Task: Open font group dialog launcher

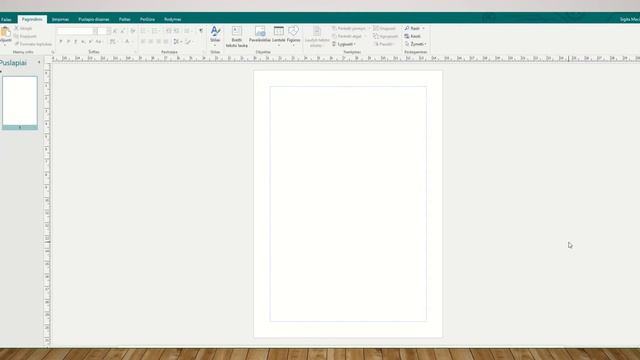Action: click(135, 52)
